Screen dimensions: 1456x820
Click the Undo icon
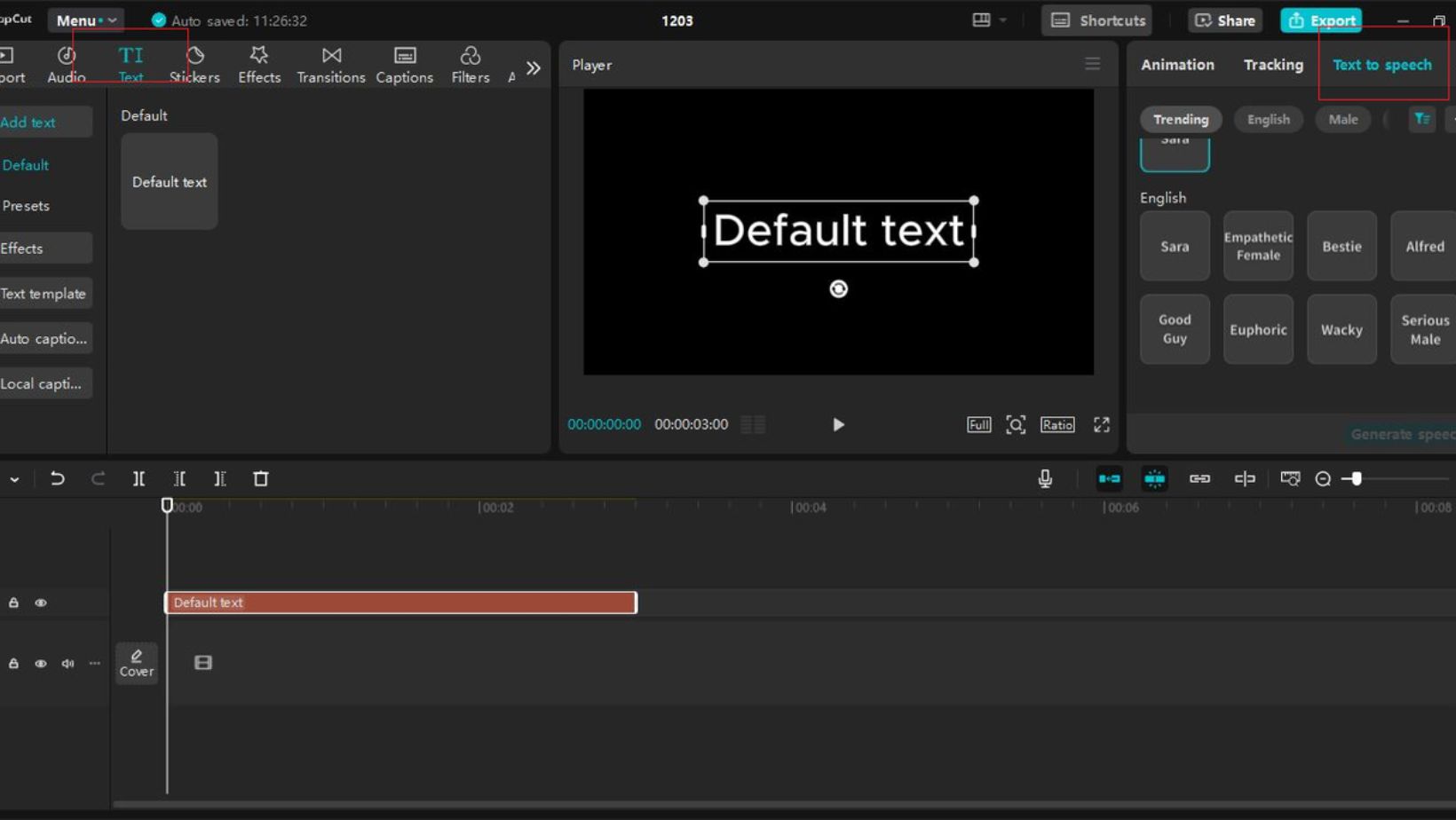pos(58,479)
